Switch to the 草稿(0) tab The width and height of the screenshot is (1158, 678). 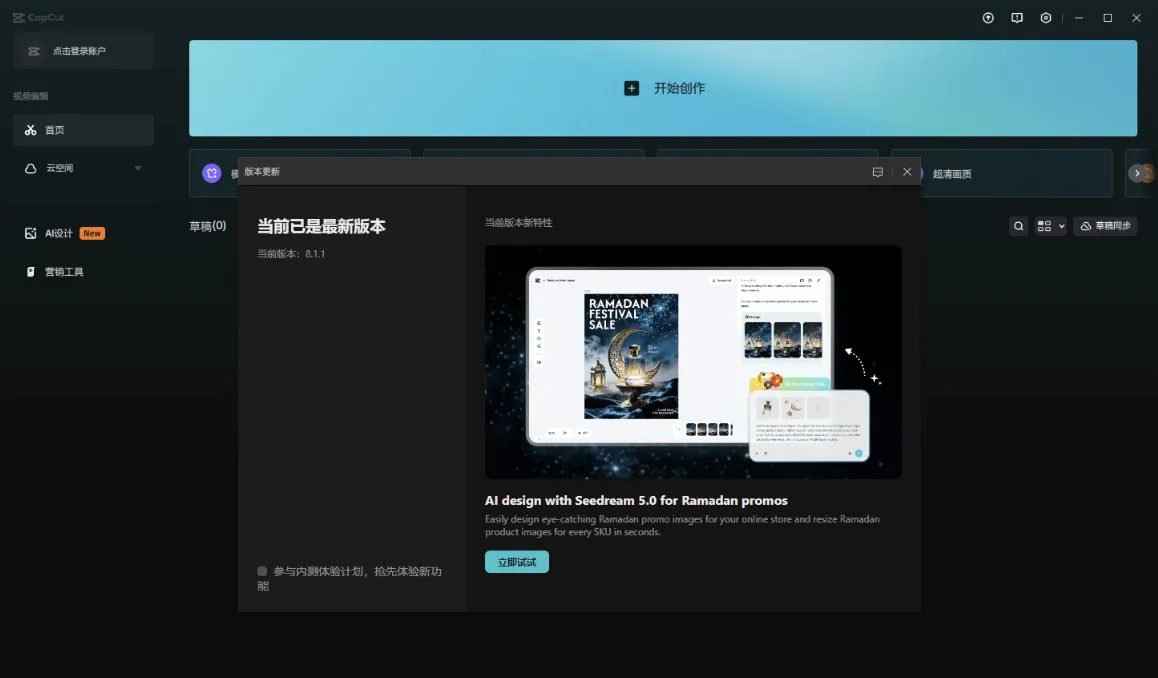click(207, 225)
